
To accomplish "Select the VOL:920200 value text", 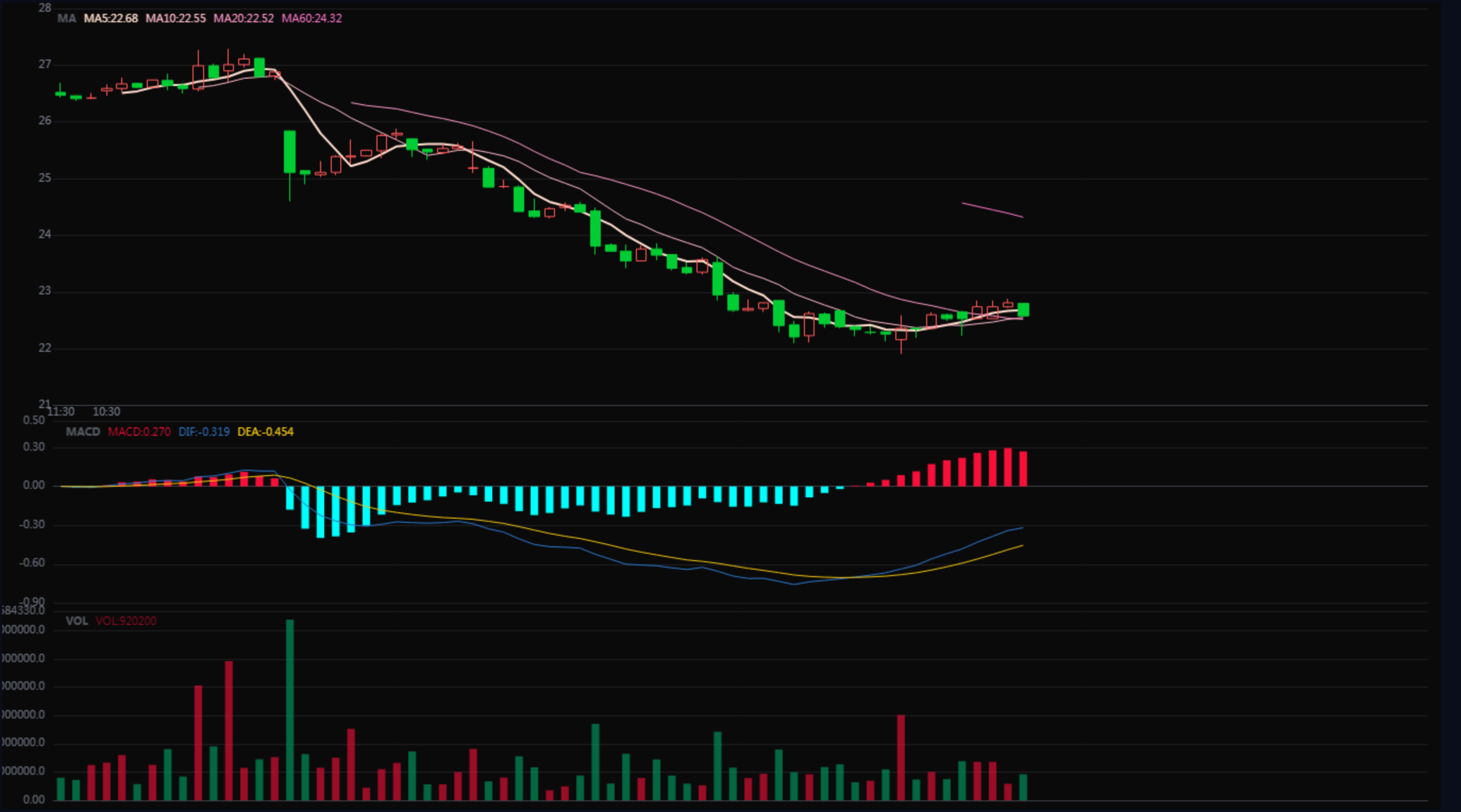I will tap(126, 621).
